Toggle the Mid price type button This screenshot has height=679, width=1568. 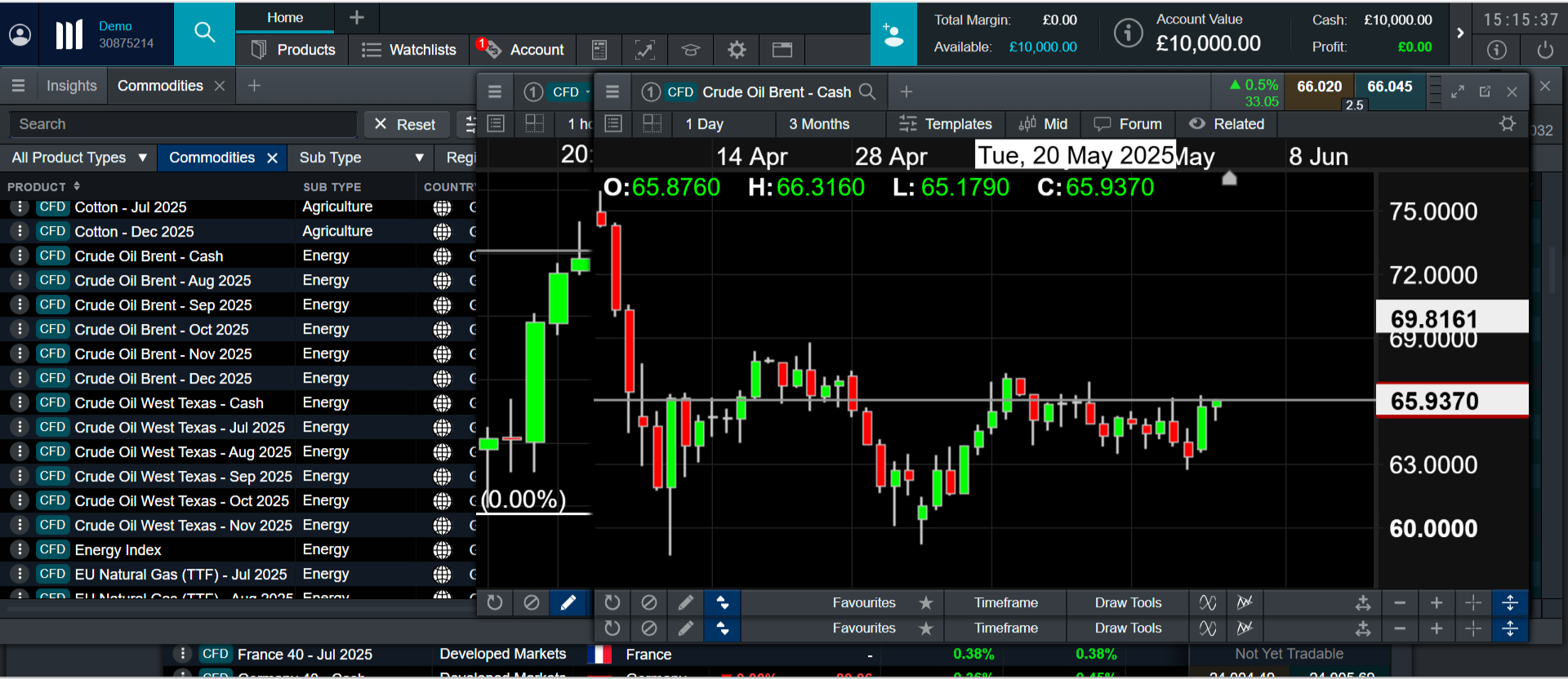coord(1043,123)
